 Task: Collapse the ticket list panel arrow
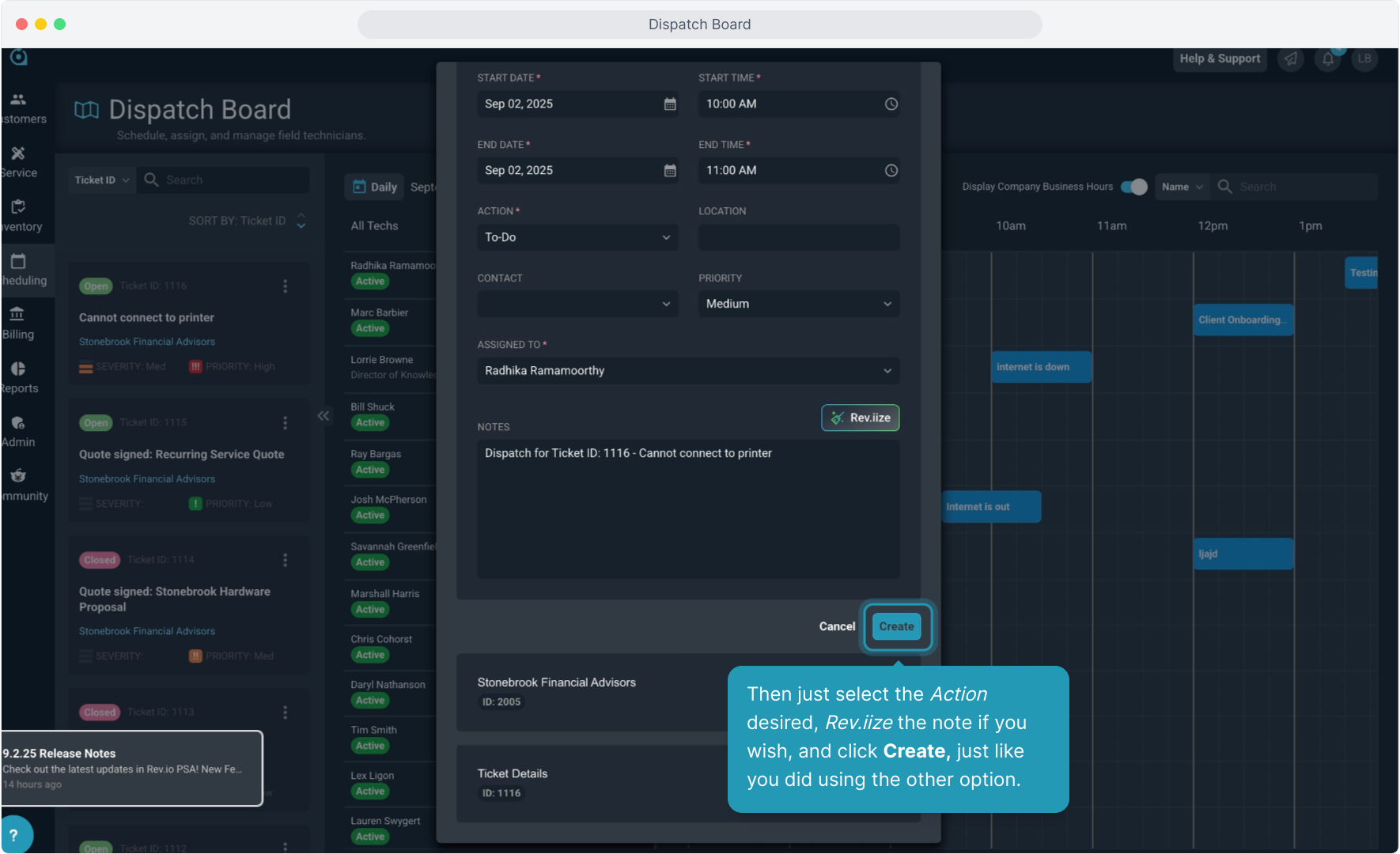pos(324,416)
